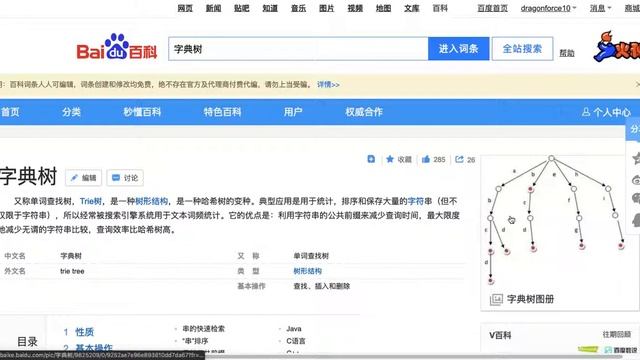Select the 文库 top nav item
640x360 pixels.
pos(411,8)
